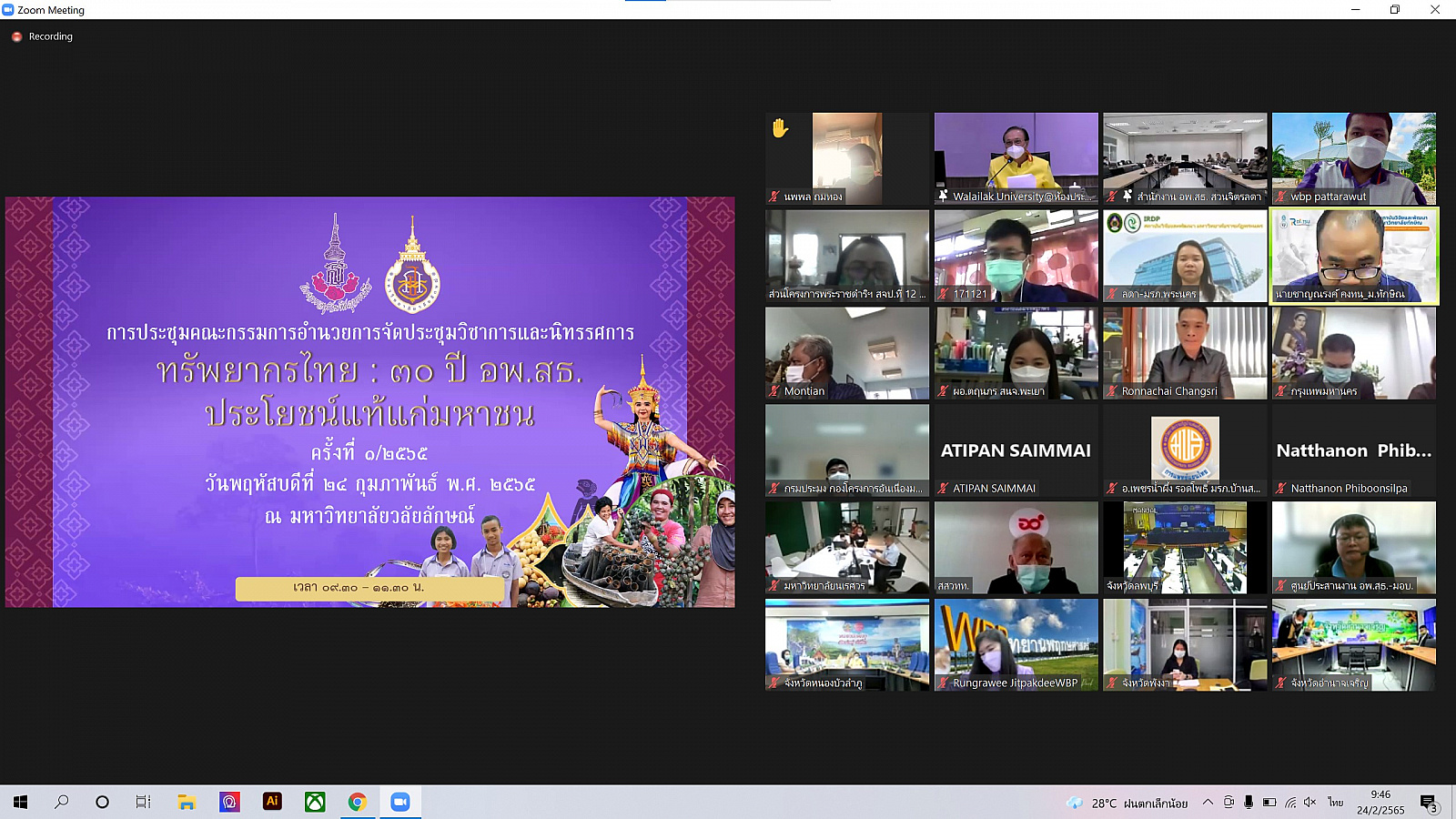Viewport: 1456px width, 819px height.
Task: Select the Ronnachai Changsri video tile
Action: point(1185,353)
